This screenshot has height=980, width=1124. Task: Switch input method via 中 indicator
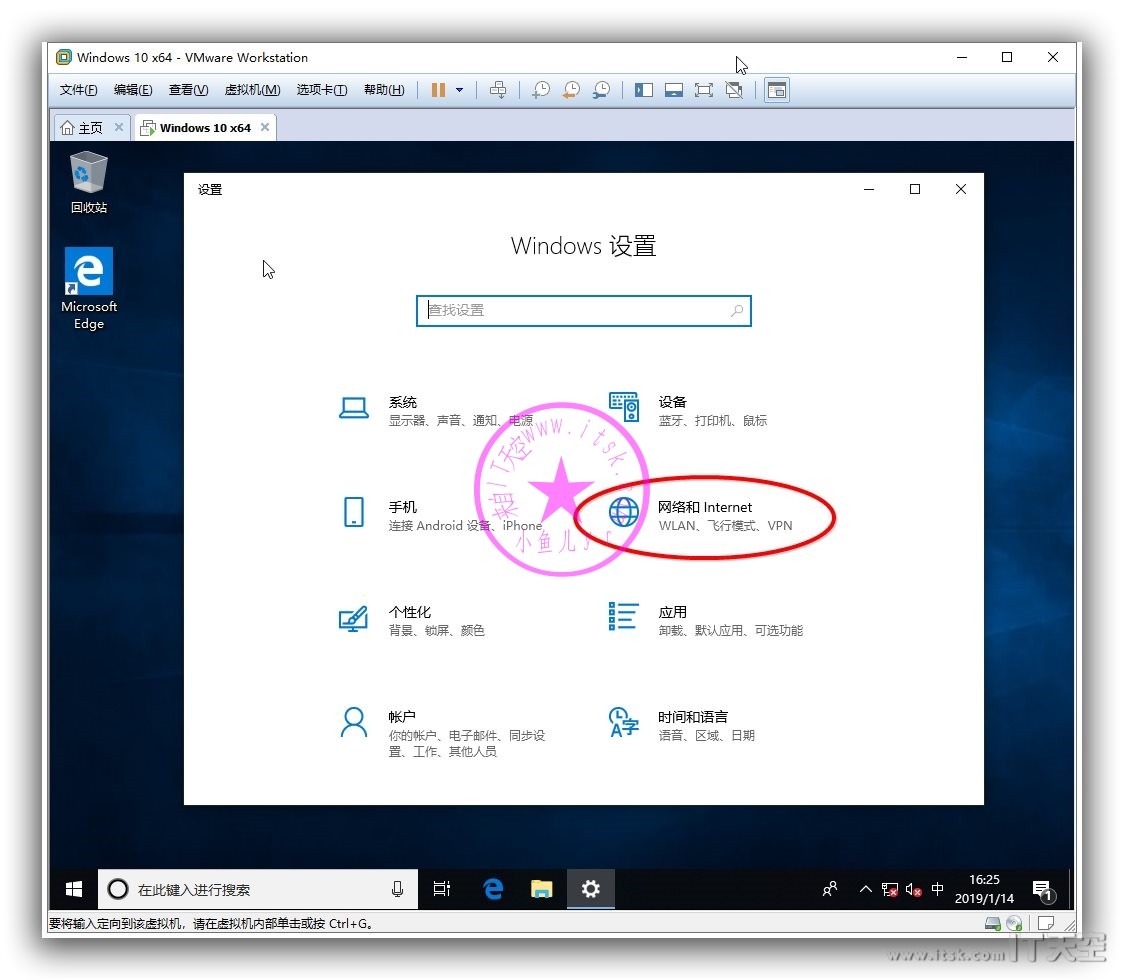tap(938, 889)
